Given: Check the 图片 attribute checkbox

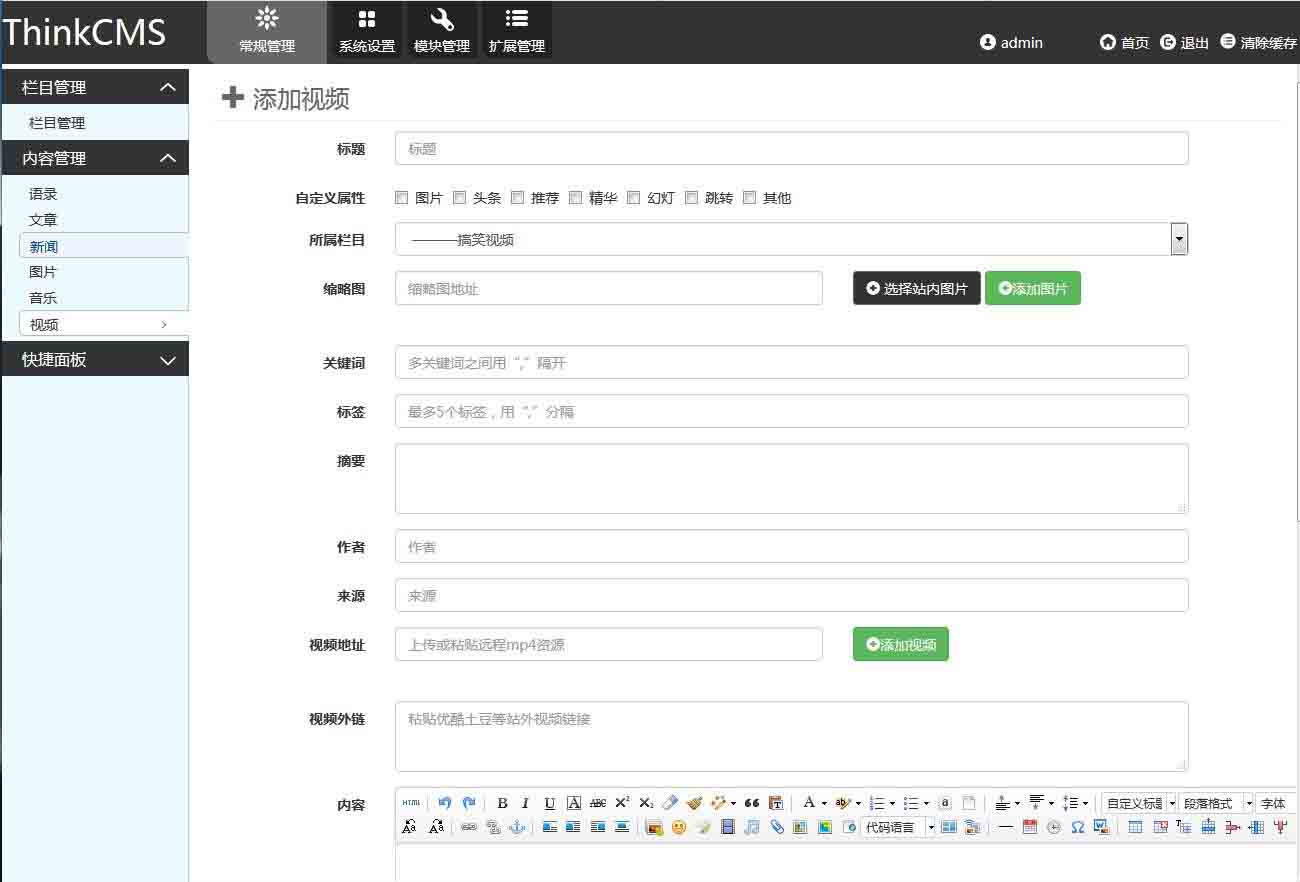Looking at the screenshot, I should tap(401, 198).
